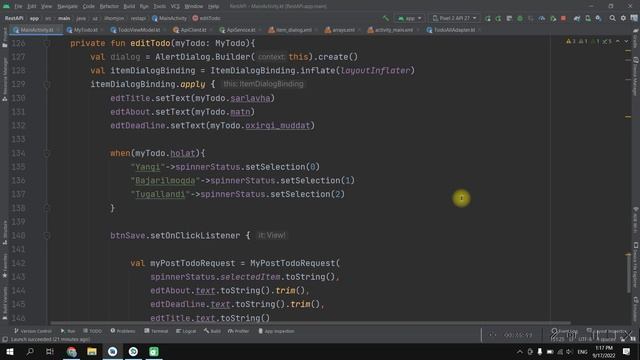This screenshot has height=360, width=640.
Task: Click the taskbar clock showing 1:17 PM
Action: point(604,351)
